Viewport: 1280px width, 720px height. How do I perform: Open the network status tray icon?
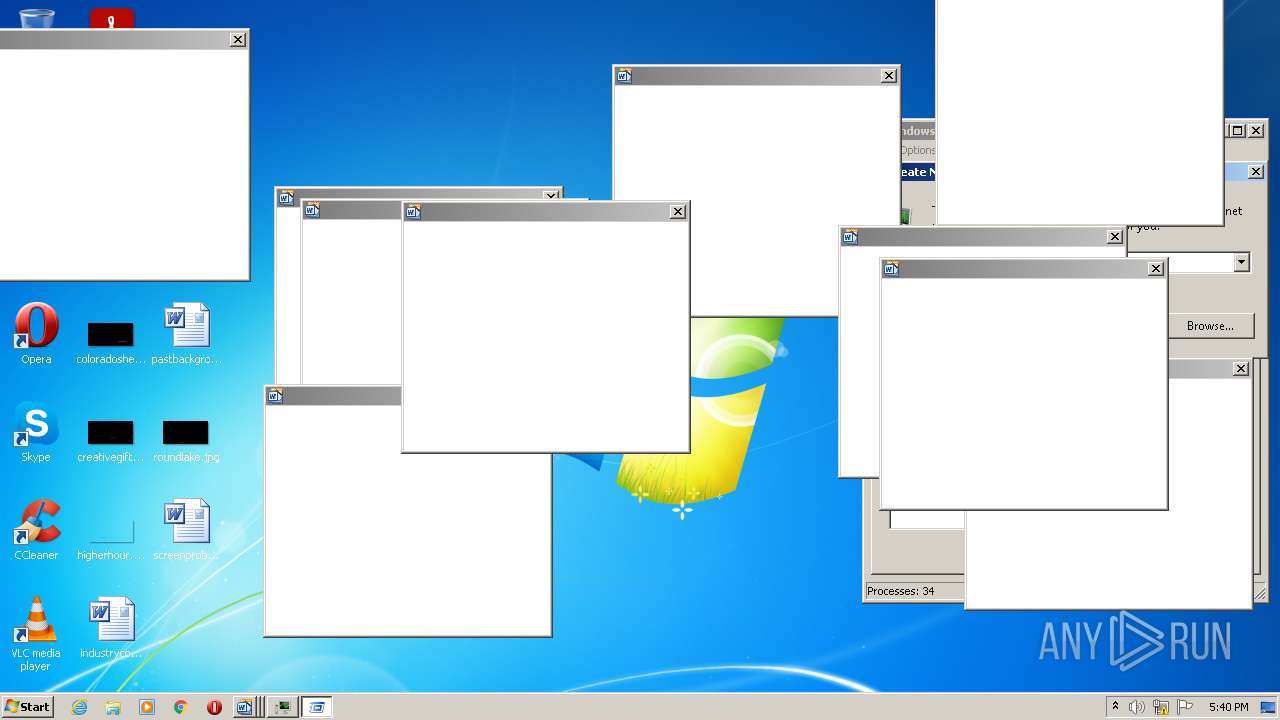(1161, 707)
